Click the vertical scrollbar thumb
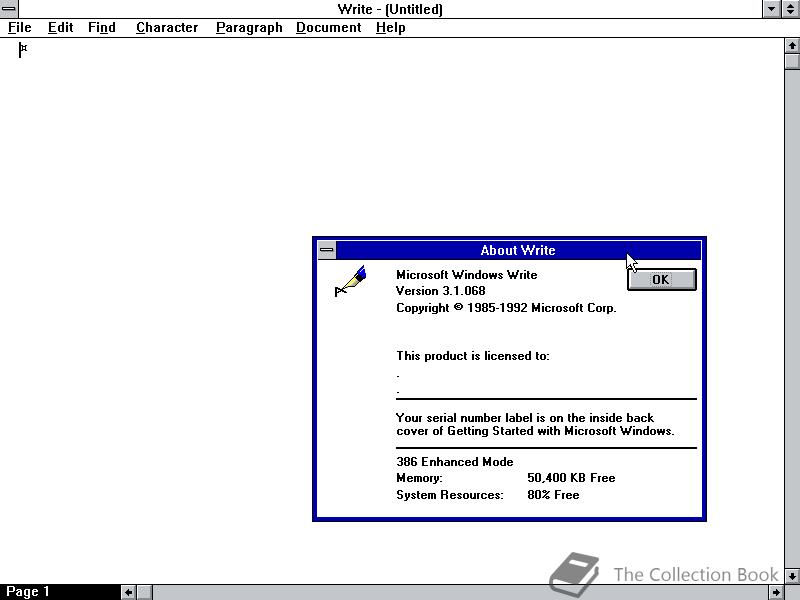 (x=792, y=62)
